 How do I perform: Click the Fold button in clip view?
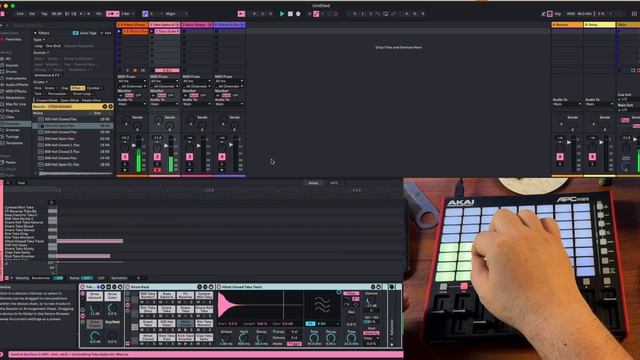click(x=21, y=183)
